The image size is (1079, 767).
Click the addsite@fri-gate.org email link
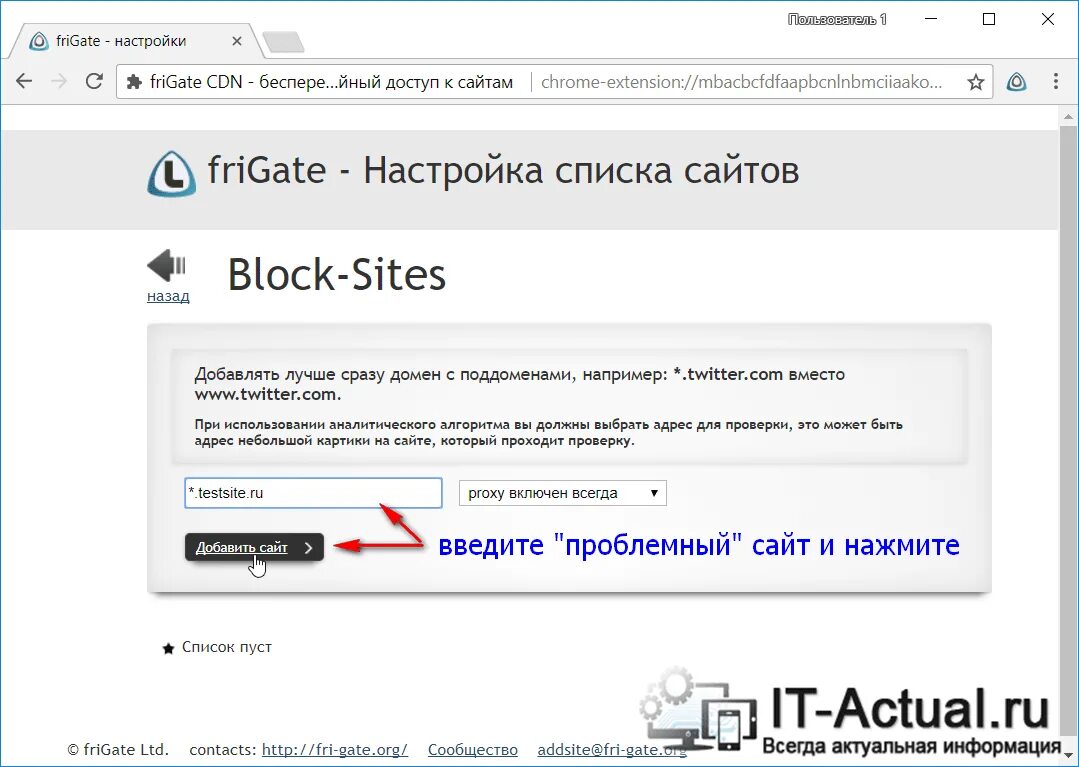(612, 750)
